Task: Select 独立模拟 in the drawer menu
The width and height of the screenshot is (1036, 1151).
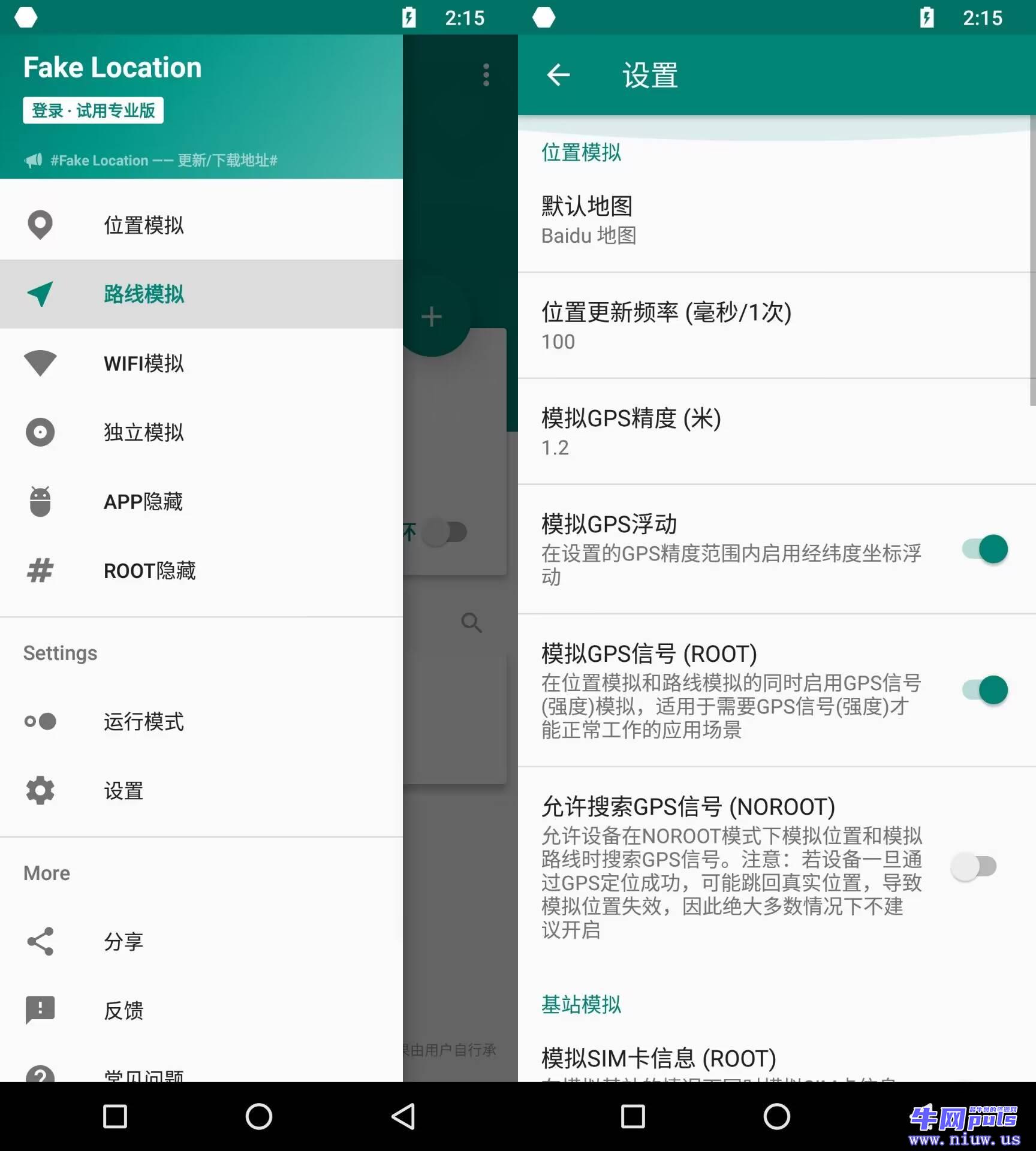Action: click(201, 432)
